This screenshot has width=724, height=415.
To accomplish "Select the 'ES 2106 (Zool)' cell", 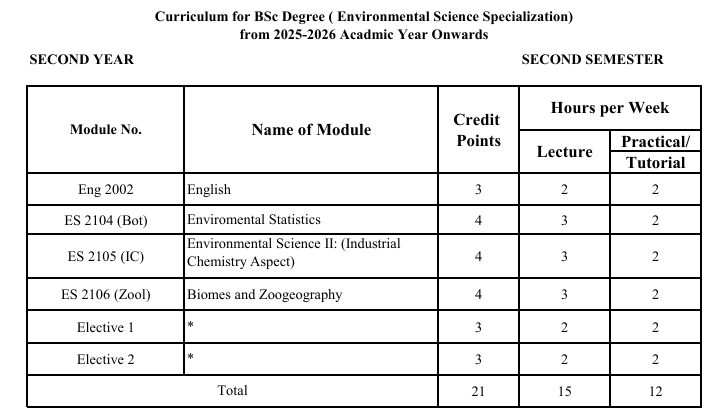I will tap(105, 294).
